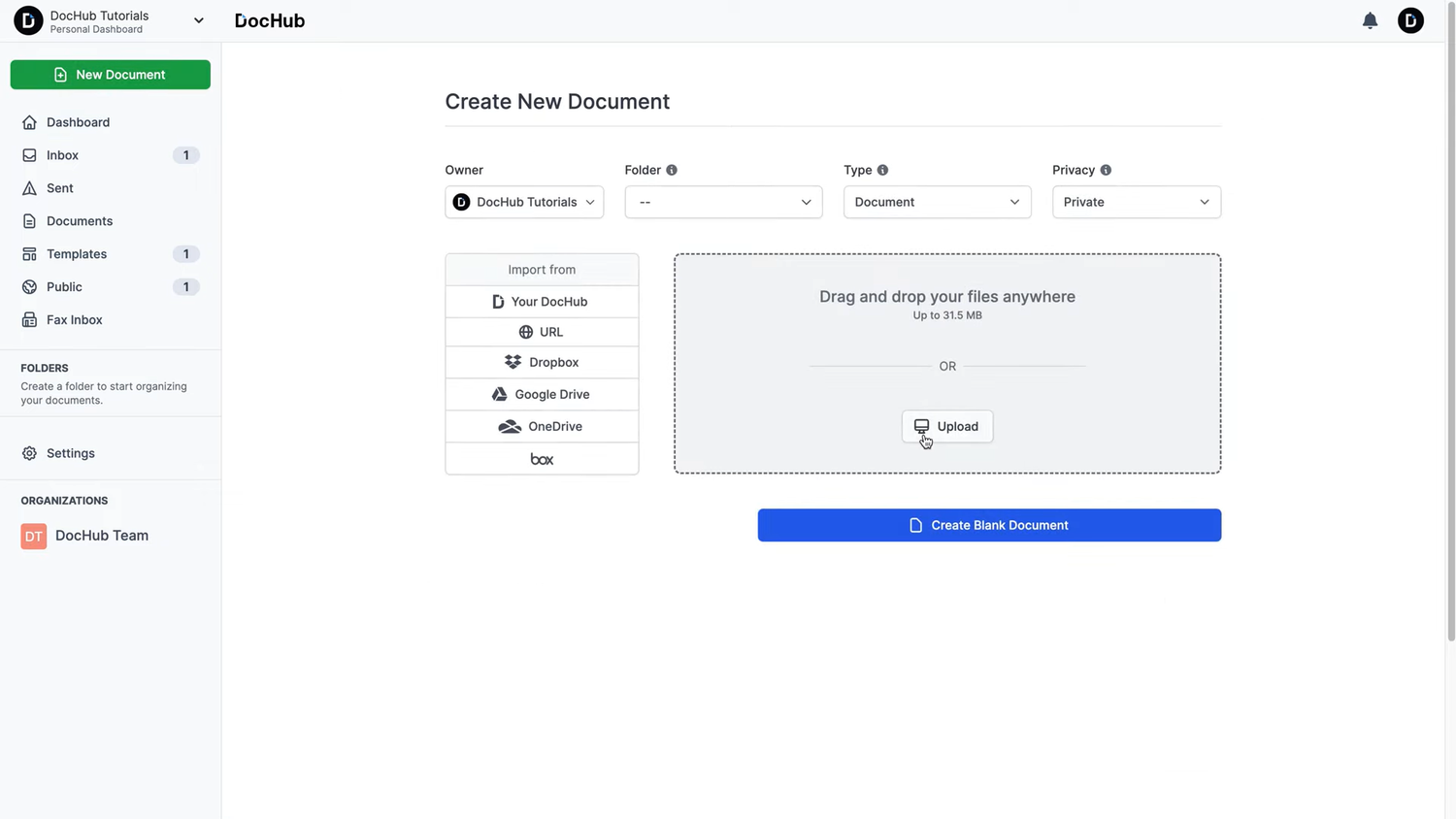Click the FOLDERS section label
Screen dimensions: 1456x819
tap(45, 369)
